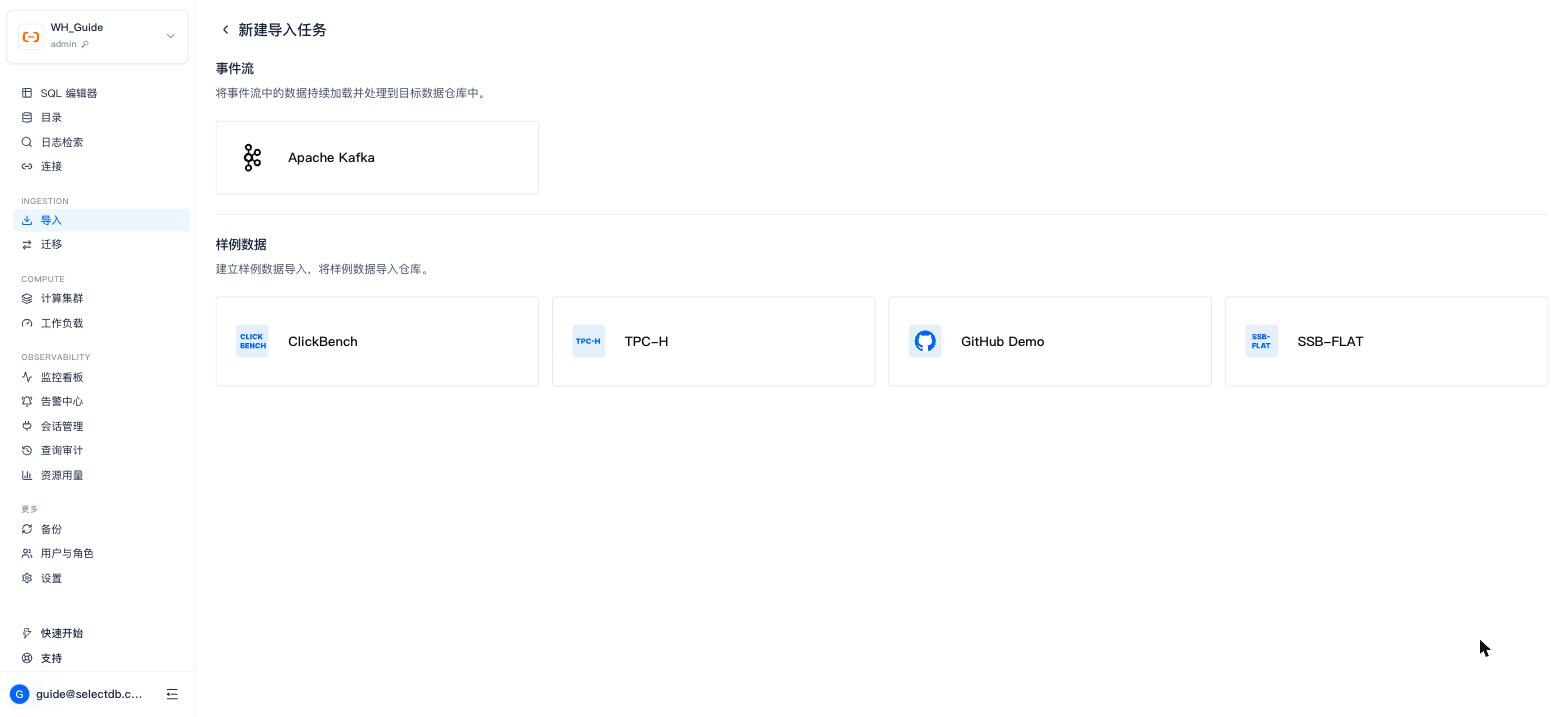Click the 告警中心 alarm icon
Screen dimensions: 1568x717
[x=27, y=401]
